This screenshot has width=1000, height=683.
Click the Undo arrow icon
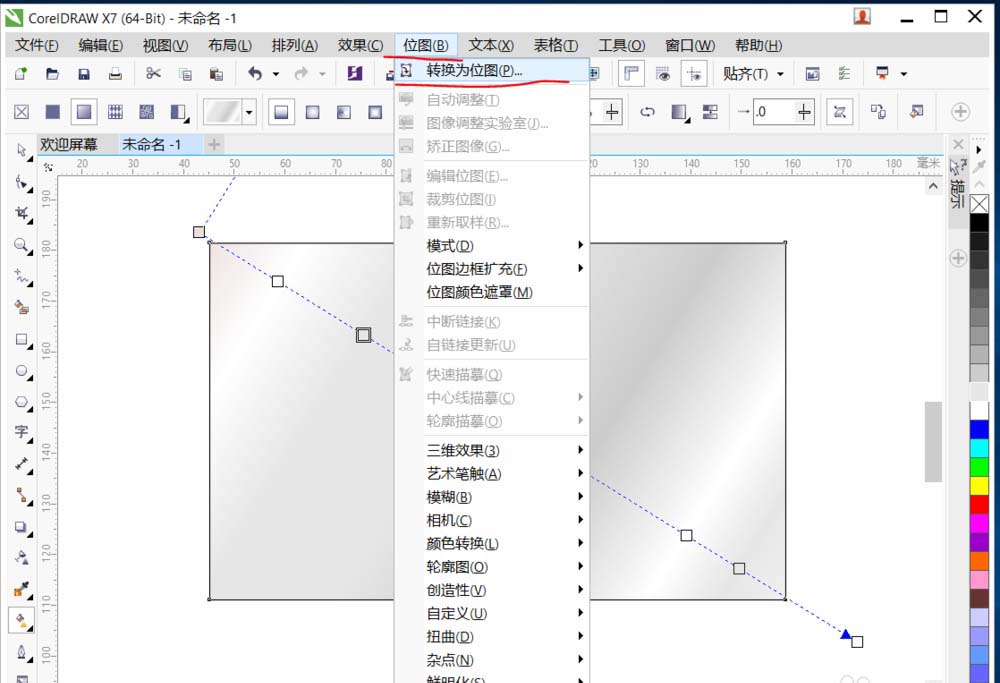click(257, 73)
